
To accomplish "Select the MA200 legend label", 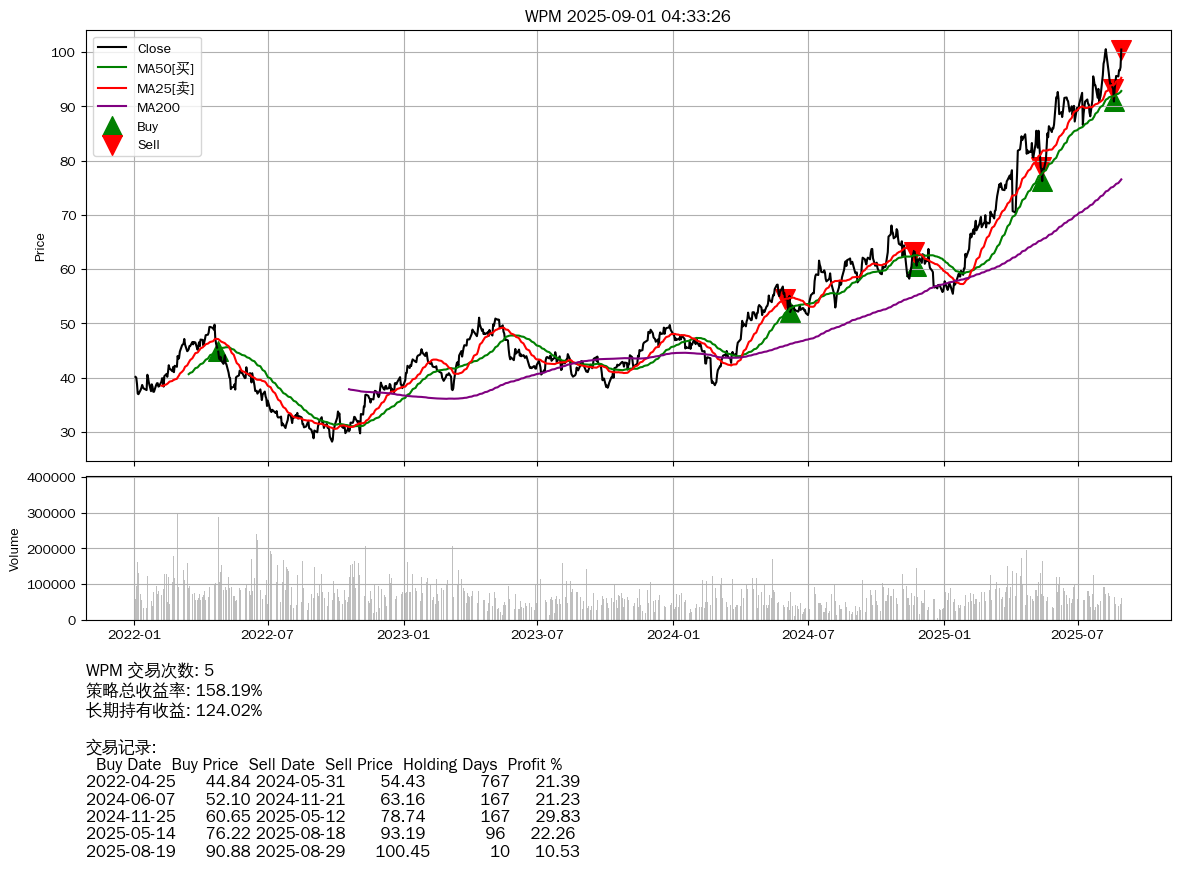I will click(158, 107).
